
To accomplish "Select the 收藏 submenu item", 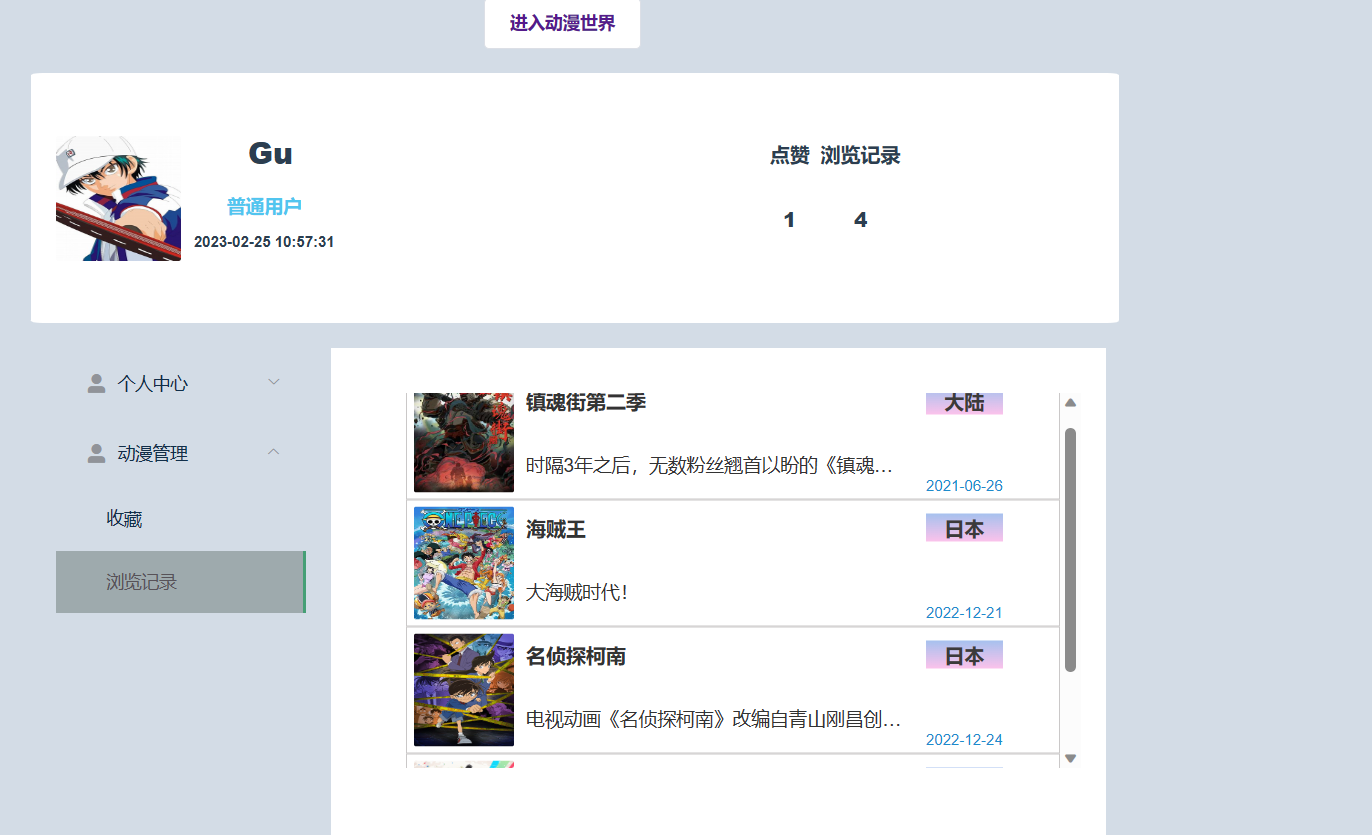I will pyautogui.click(x=181, y=519).
